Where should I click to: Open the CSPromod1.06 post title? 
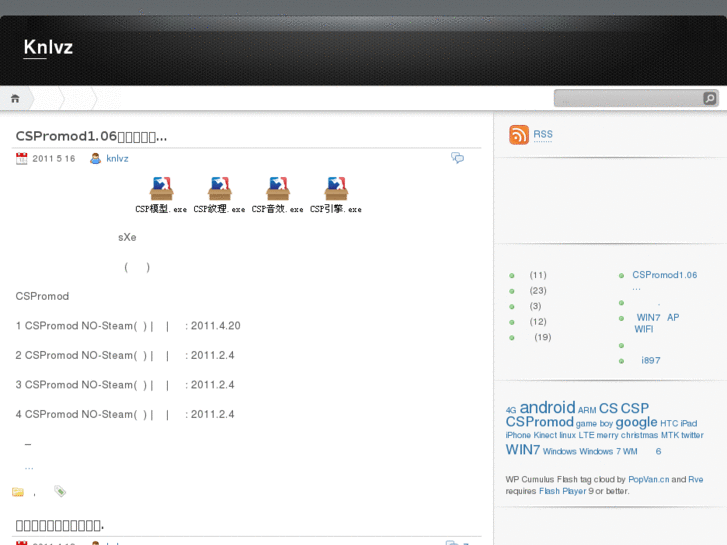click(x=91, y=136)
